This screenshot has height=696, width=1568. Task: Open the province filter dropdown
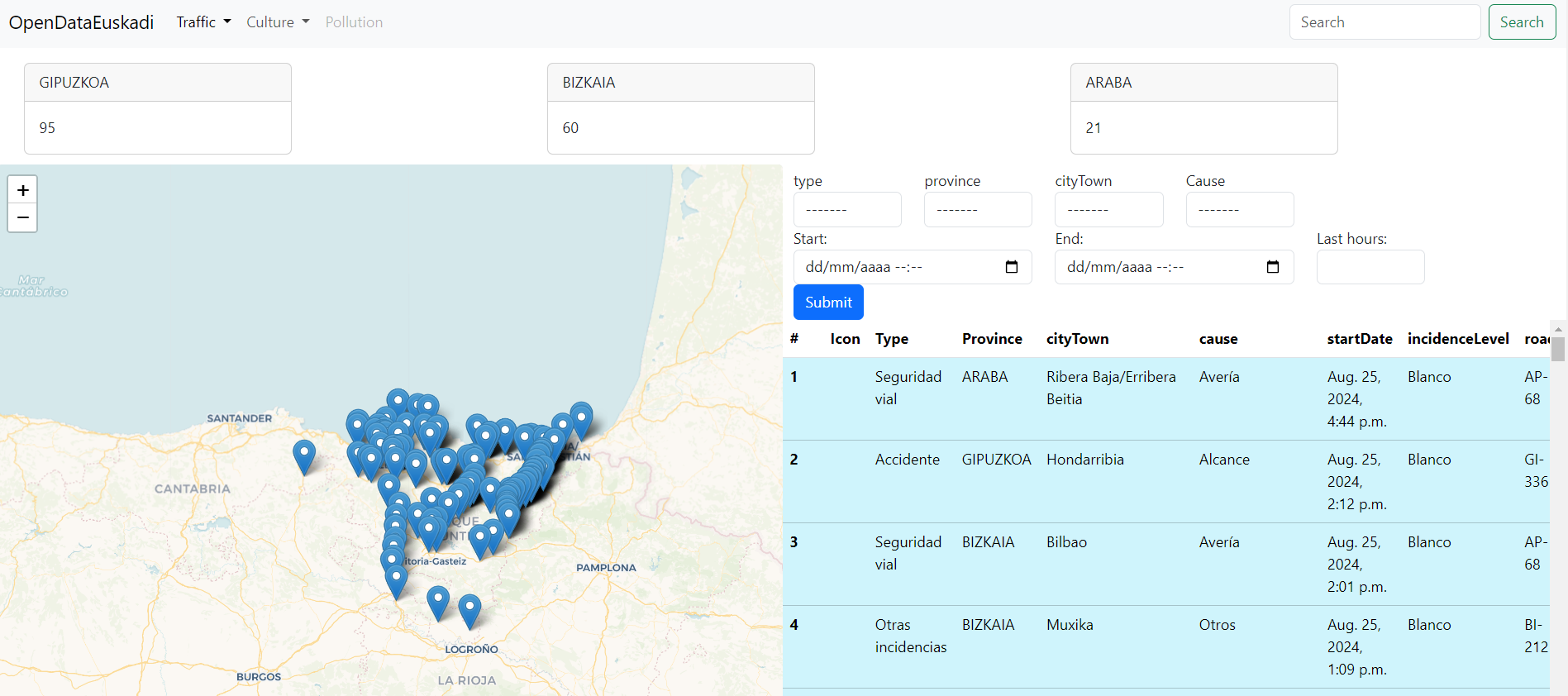978,210
